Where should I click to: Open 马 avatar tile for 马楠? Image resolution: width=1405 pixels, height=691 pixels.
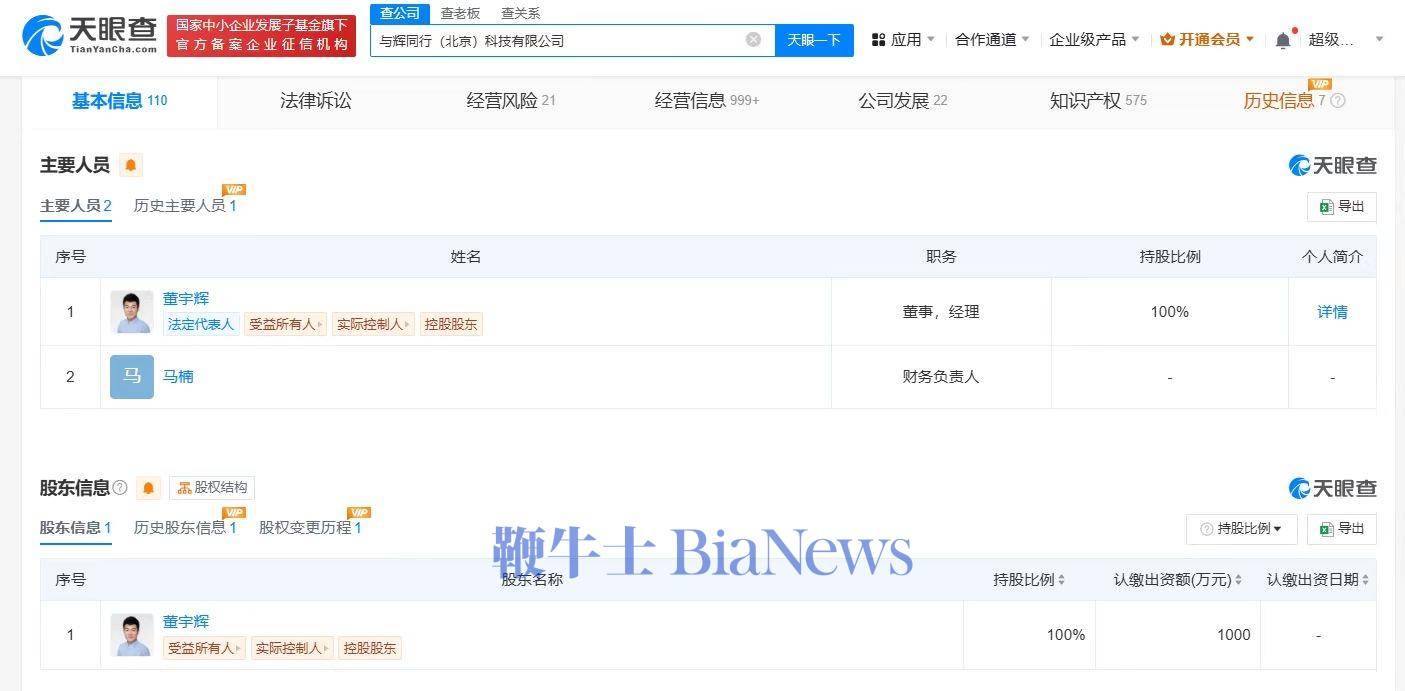pyautogui.click(x=132, y=377)
